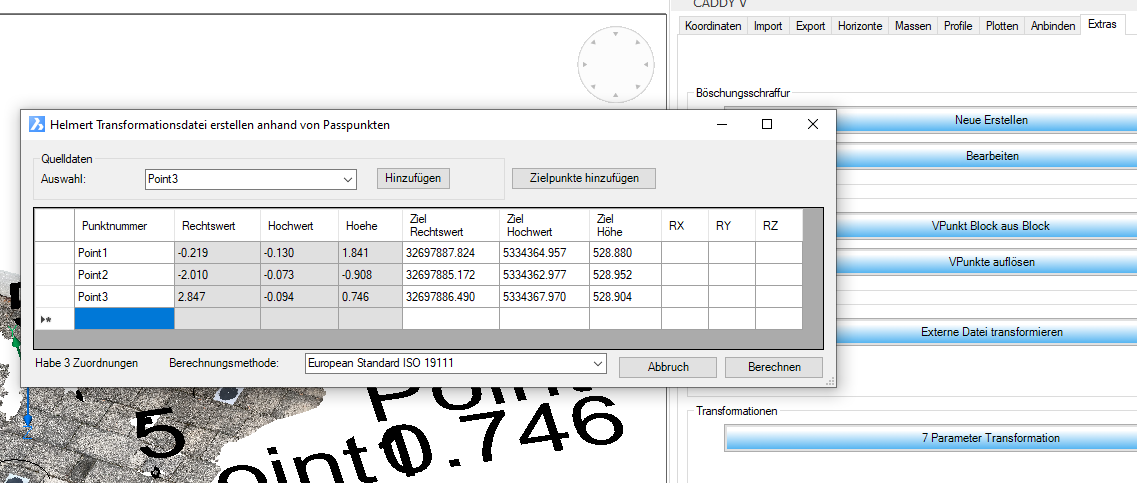The image size is (1137, 483).
Task: Switch to the Koordinaten tab
Action: click(713, 26)
